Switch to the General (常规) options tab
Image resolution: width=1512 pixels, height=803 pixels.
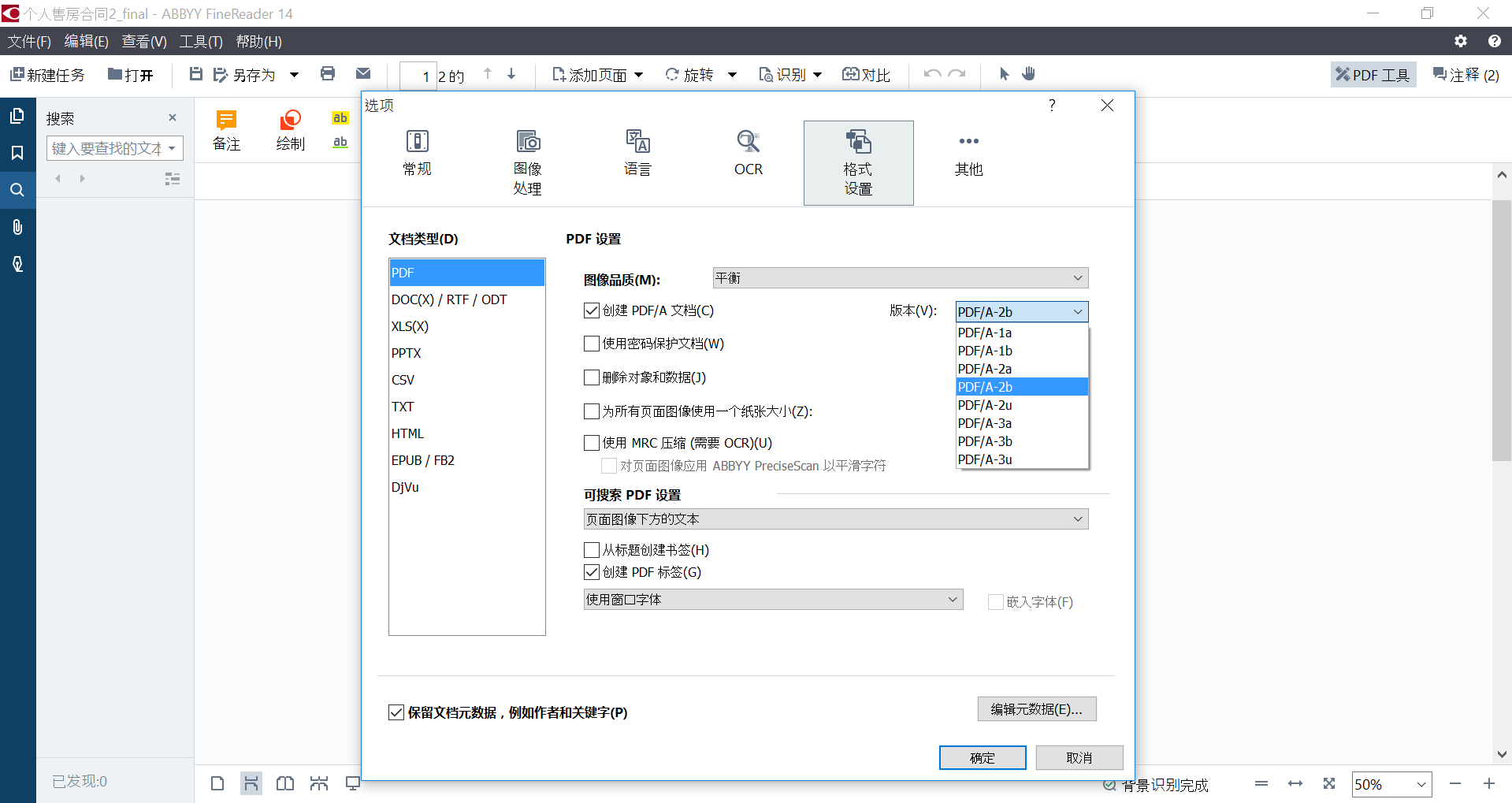coord(417,154)
